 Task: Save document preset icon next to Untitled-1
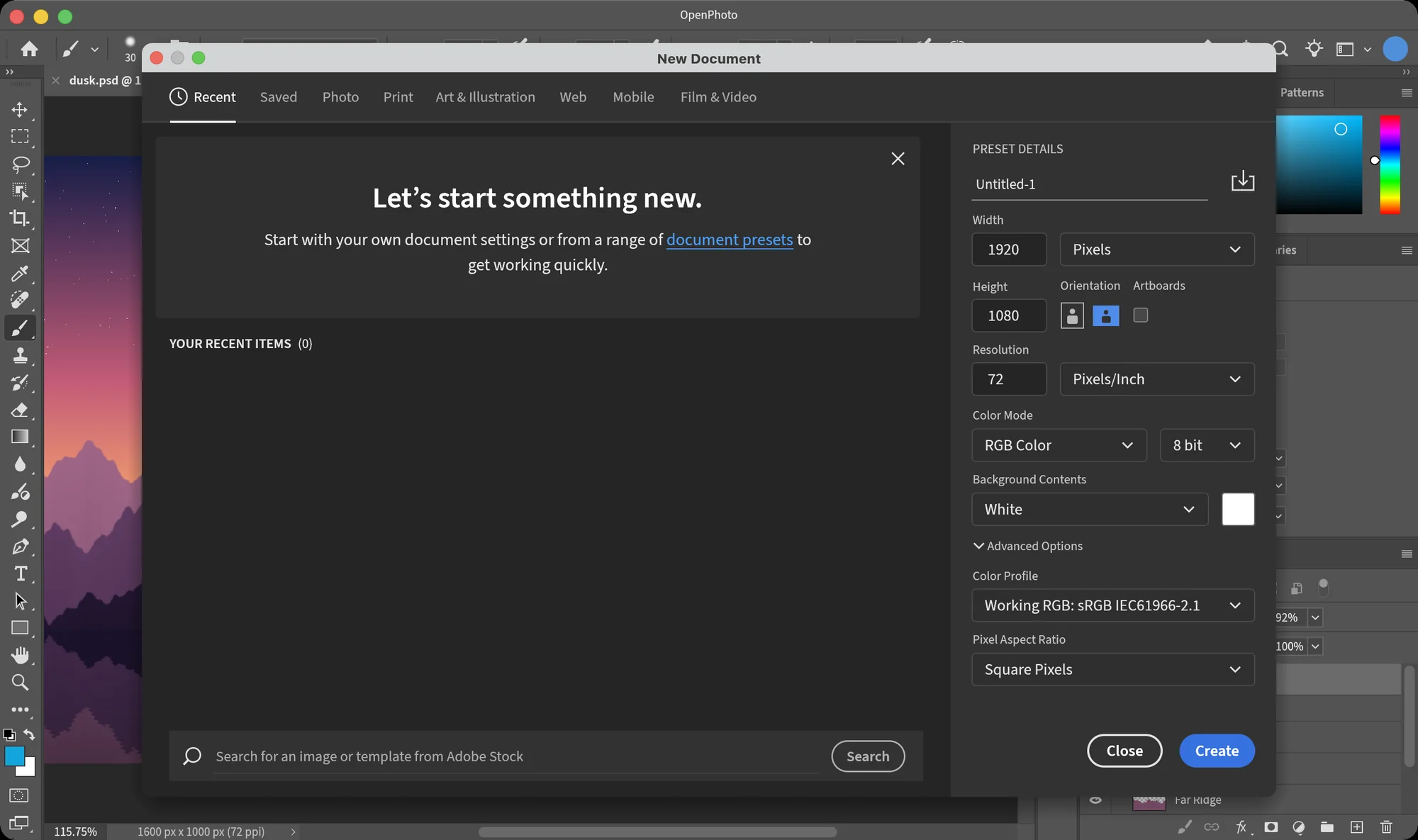click(1242, 181)
